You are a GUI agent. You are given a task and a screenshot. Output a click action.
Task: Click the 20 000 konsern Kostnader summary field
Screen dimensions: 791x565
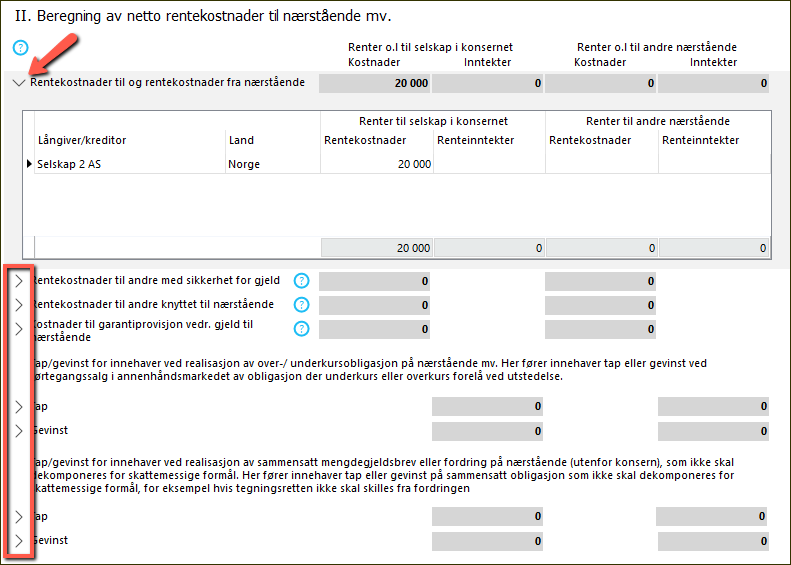point(374,83)
